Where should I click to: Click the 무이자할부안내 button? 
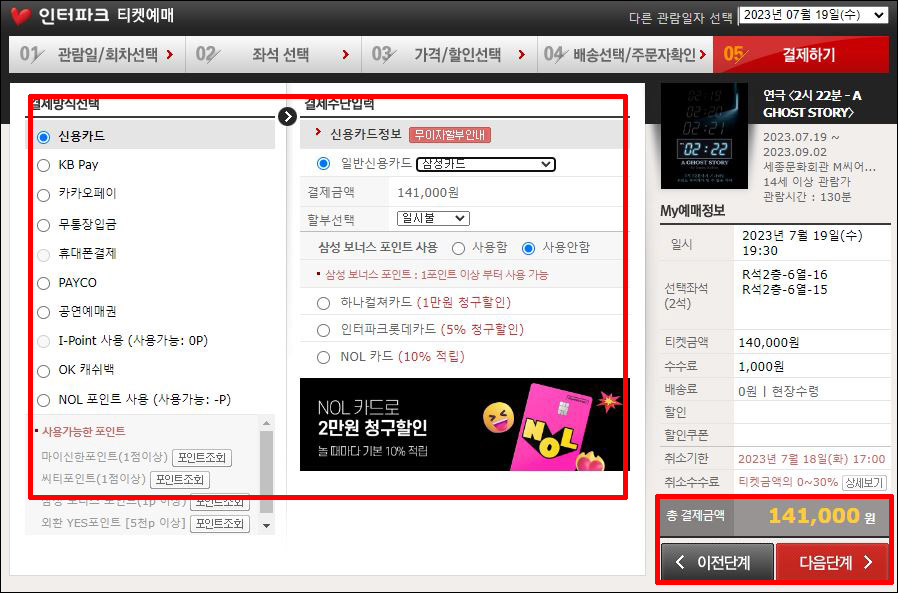coord(450,135)
